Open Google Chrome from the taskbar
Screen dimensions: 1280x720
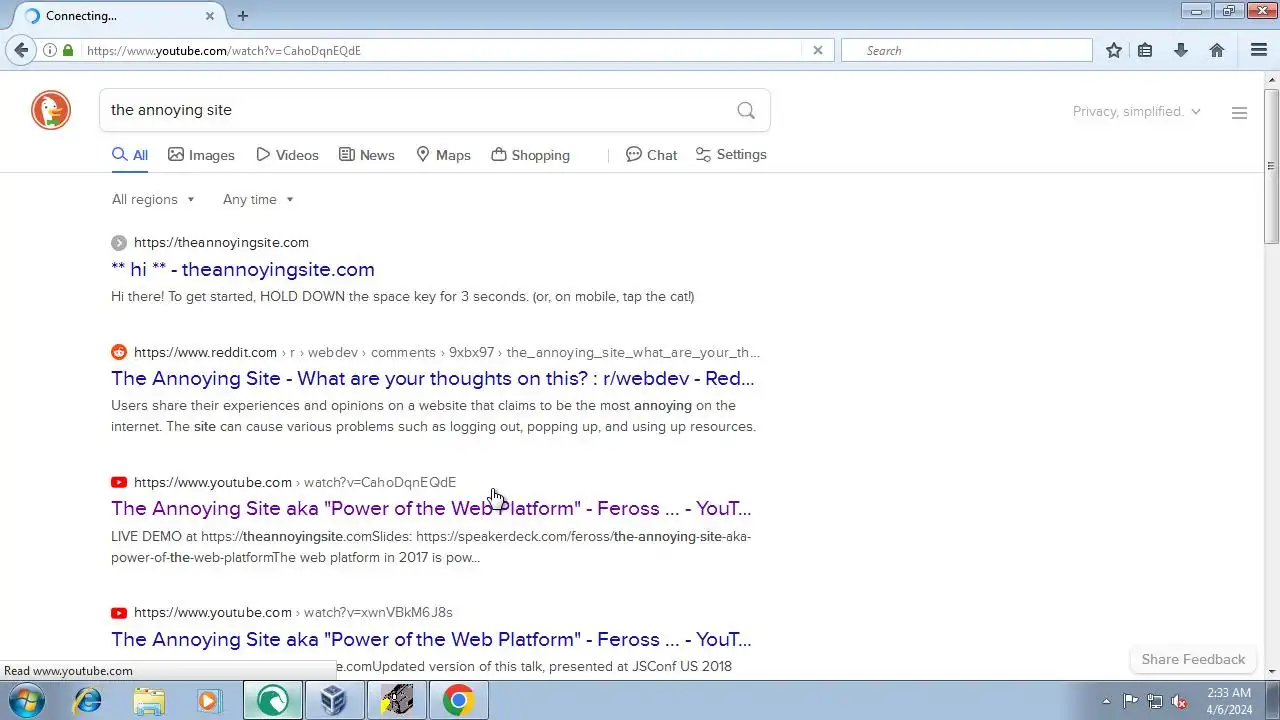pos(458,700)
